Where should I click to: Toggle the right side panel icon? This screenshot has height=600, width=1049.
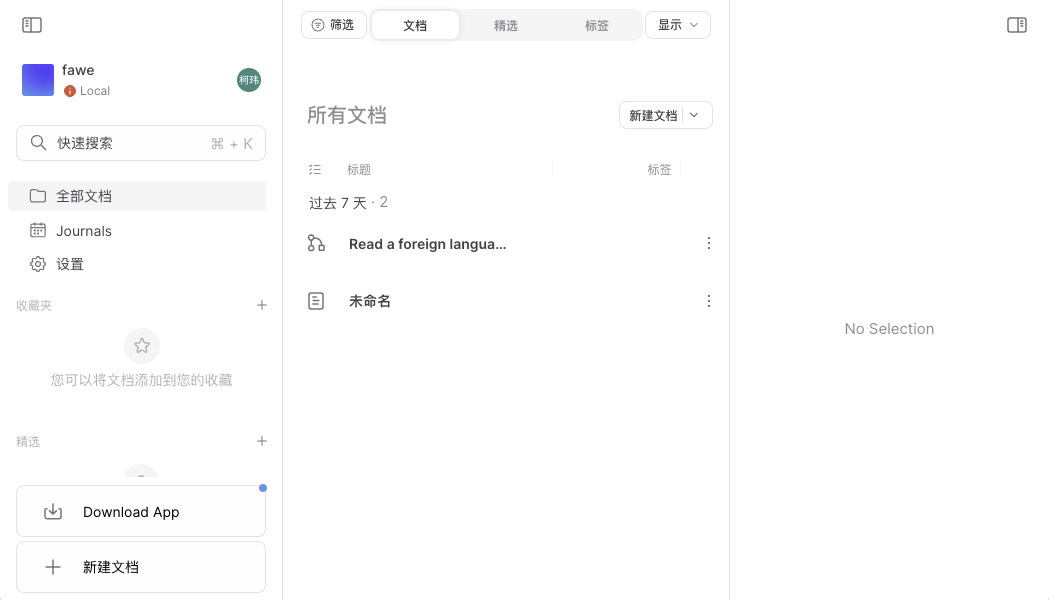1016,25
